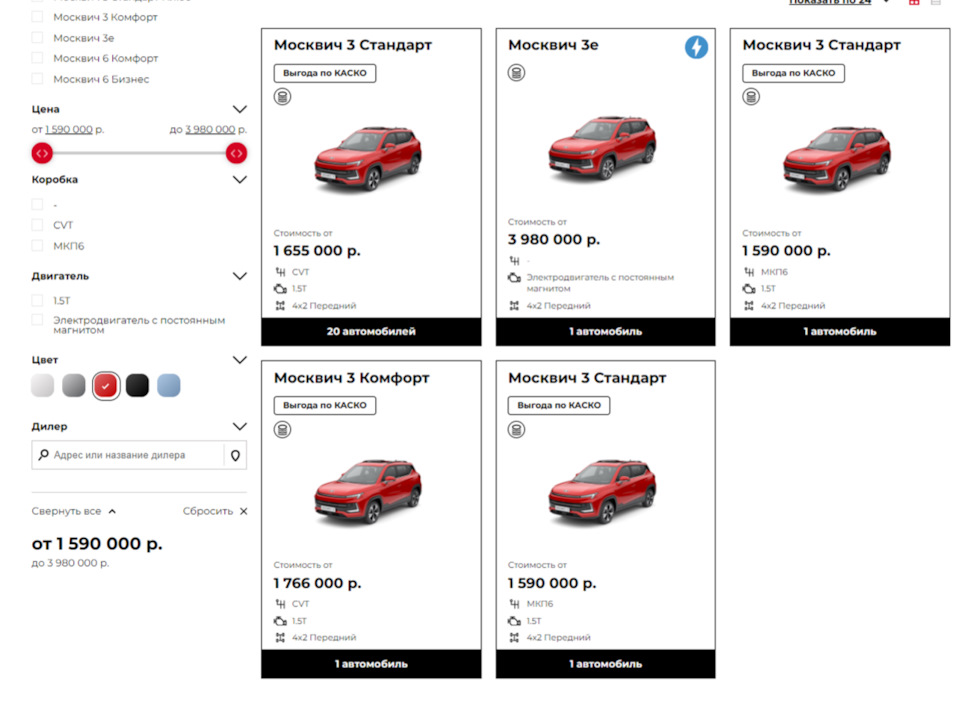Tick the Москвич 6 Бизнес model checkbox
This screenshot has width=960, height=701.
coord(37,79)
